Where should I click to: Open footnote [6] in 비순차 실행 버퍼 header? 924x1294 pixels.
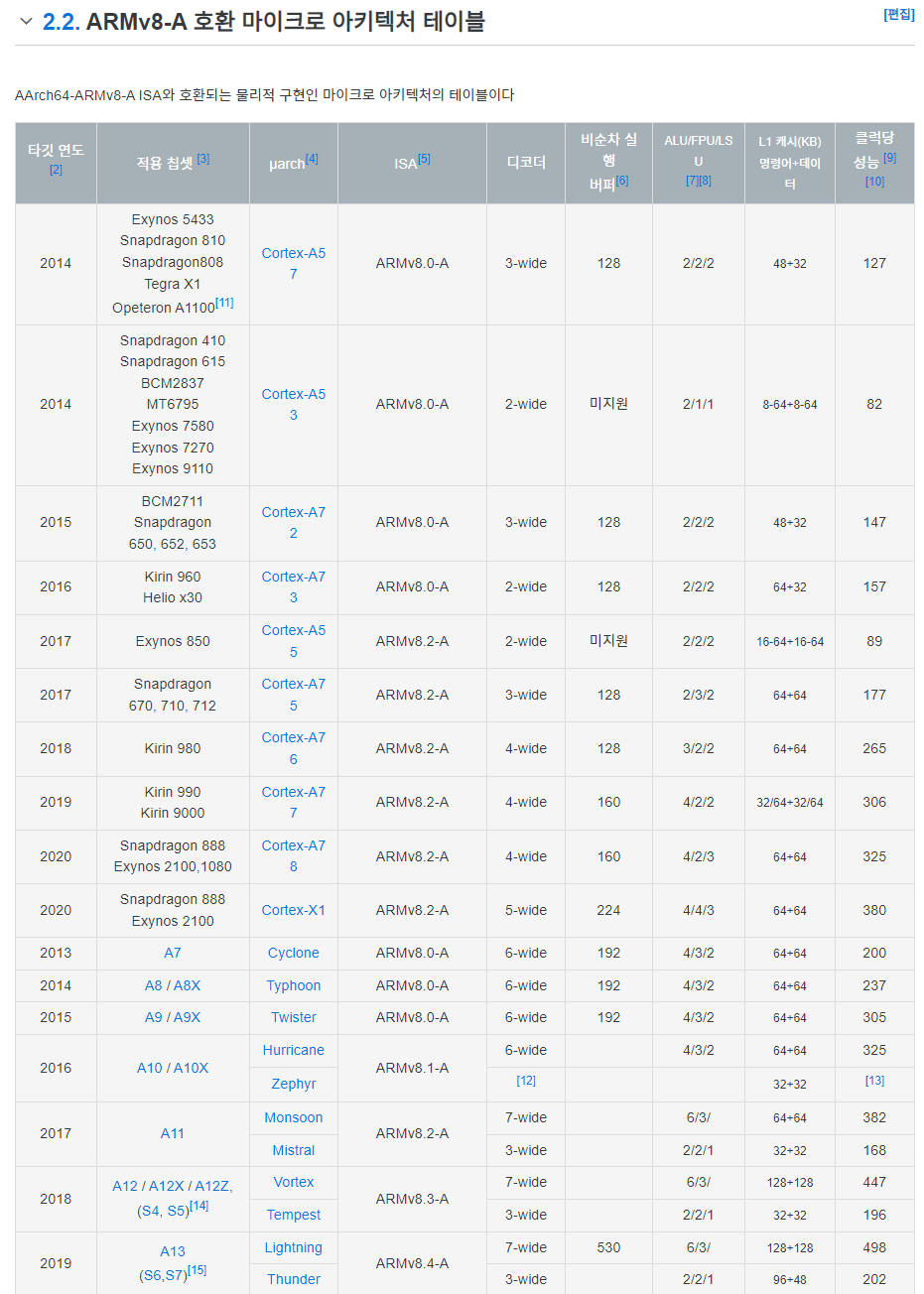[x=622, y=180]
